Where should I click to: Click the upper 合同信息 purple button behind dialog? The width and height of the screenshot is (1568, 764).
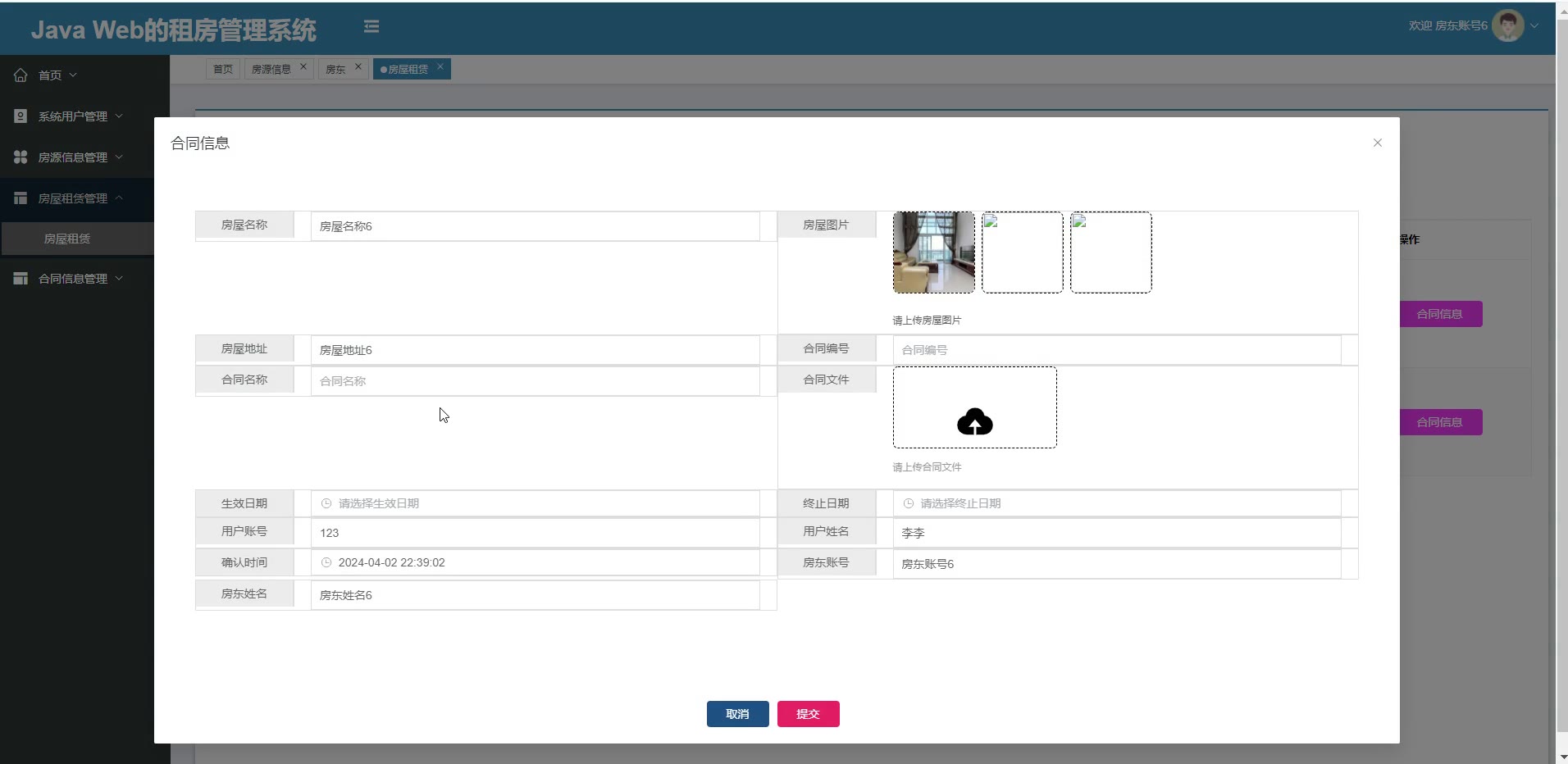tap(1441, 314)
